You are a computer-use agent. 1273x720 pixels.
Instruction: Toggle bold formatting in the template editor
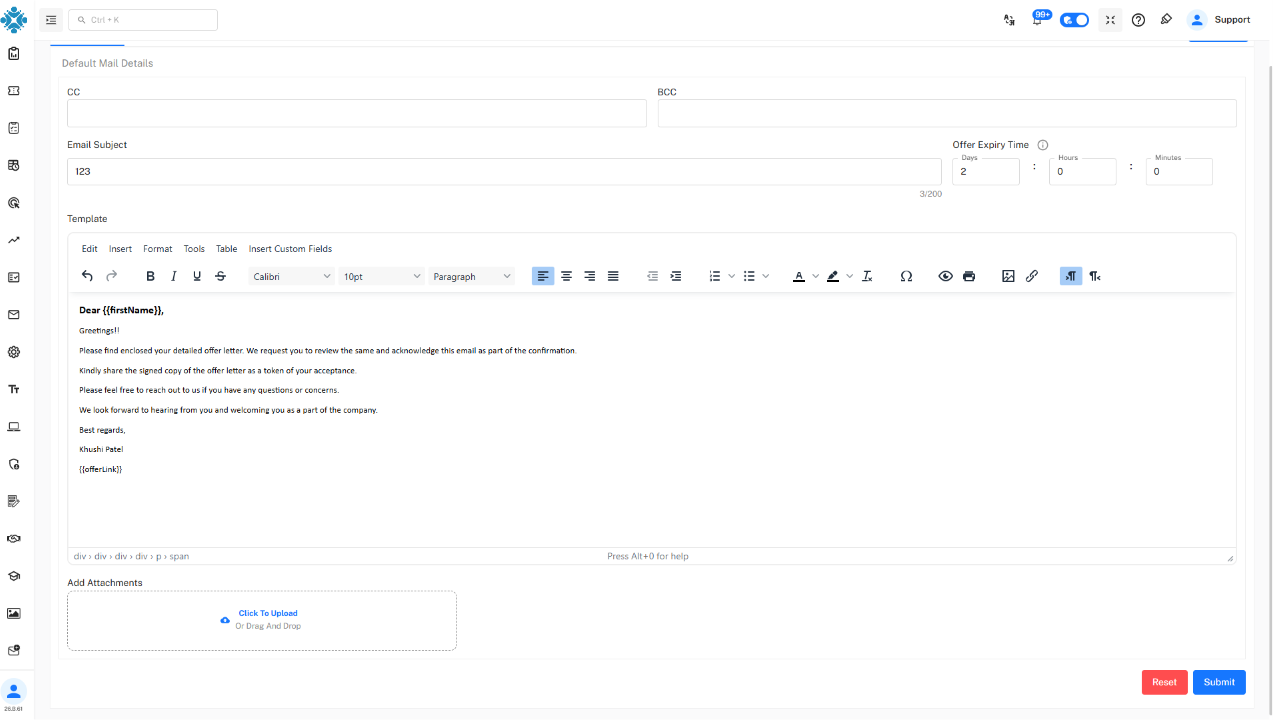(x=150, y=276)
